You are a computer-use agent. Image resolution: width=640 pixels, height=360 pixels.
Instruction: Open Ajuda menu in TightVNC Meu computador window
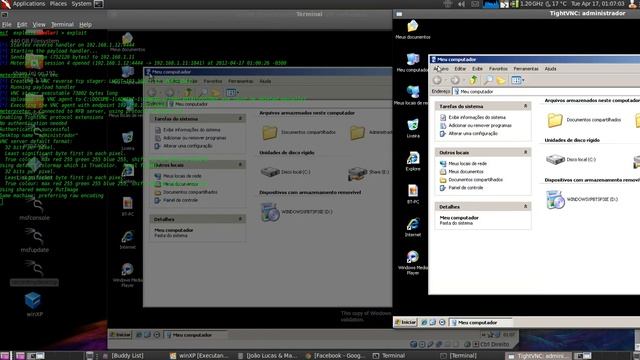[x=550, y=69]
